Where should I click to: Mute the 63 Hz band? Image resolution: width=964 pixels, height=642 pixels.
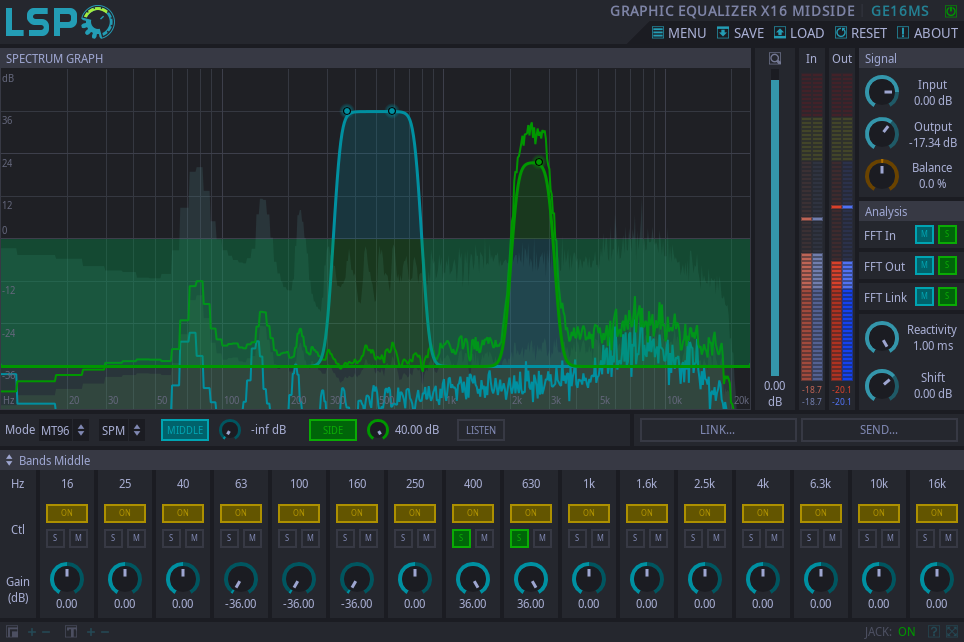click(x=252, y=538)
